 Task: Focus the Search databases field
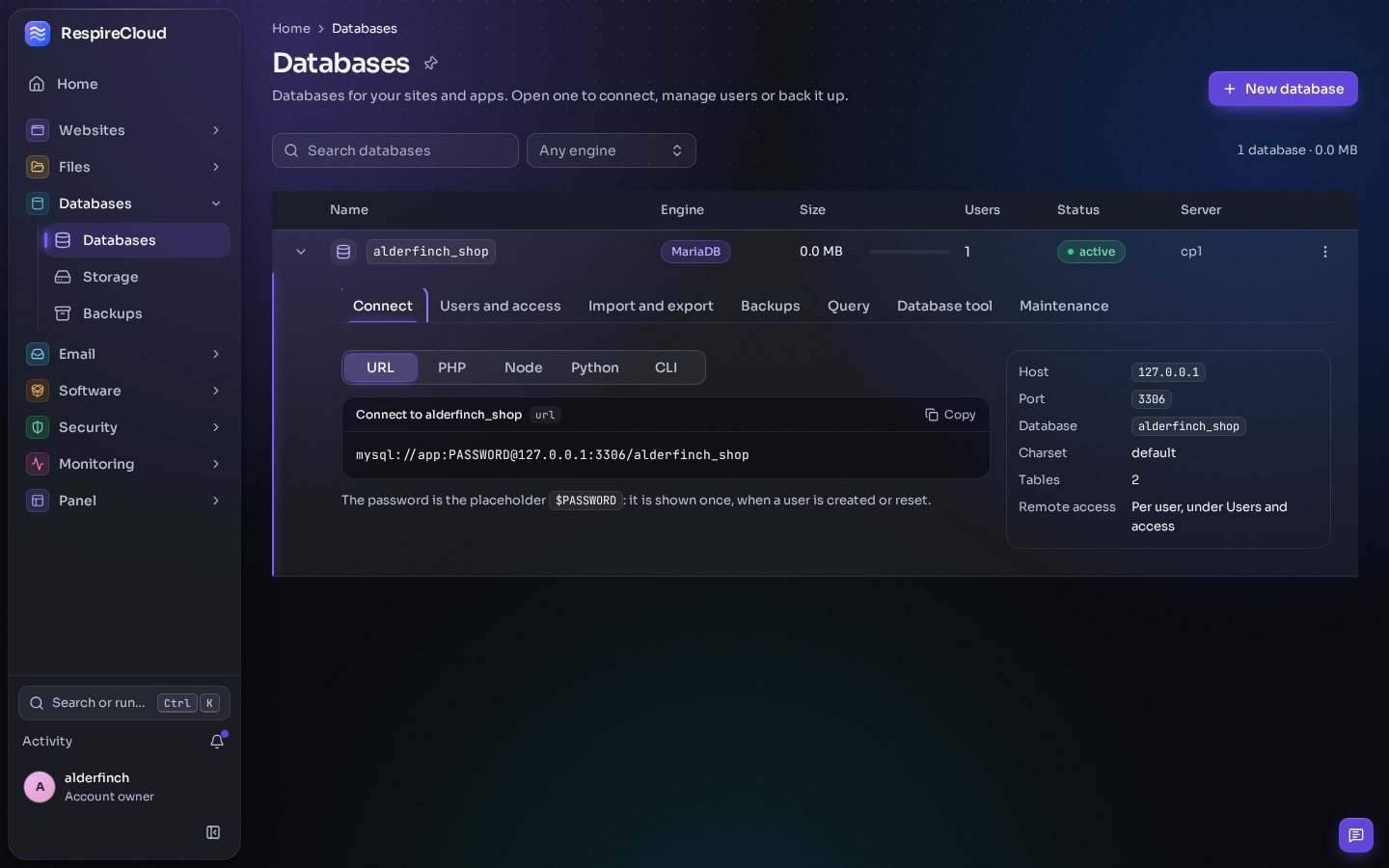click(x=395, y=150)
